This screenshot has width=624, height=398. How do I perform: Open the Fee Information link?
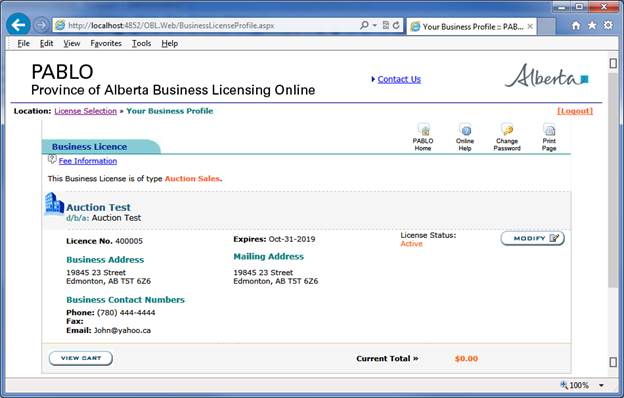coord(88,161)
